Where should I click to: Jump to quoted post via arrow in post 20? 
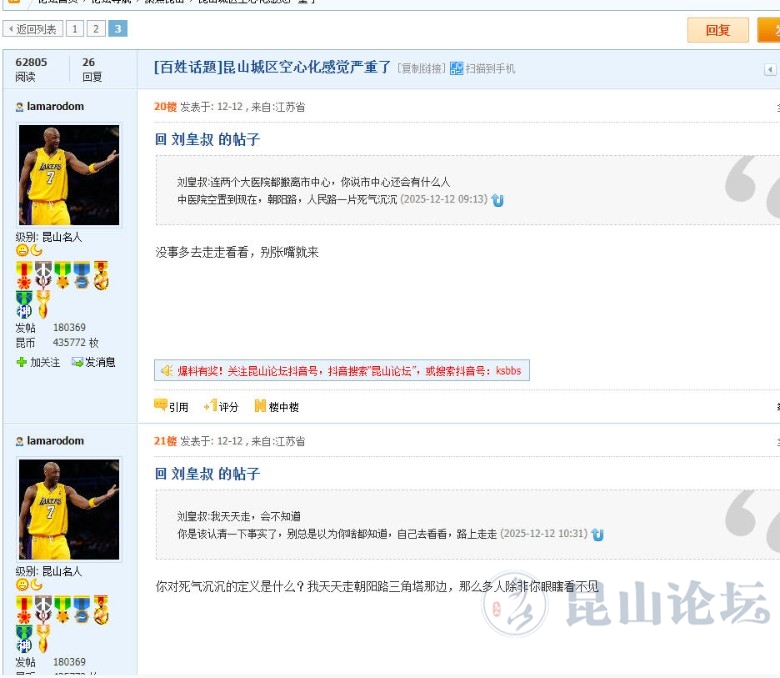point(498,200)
